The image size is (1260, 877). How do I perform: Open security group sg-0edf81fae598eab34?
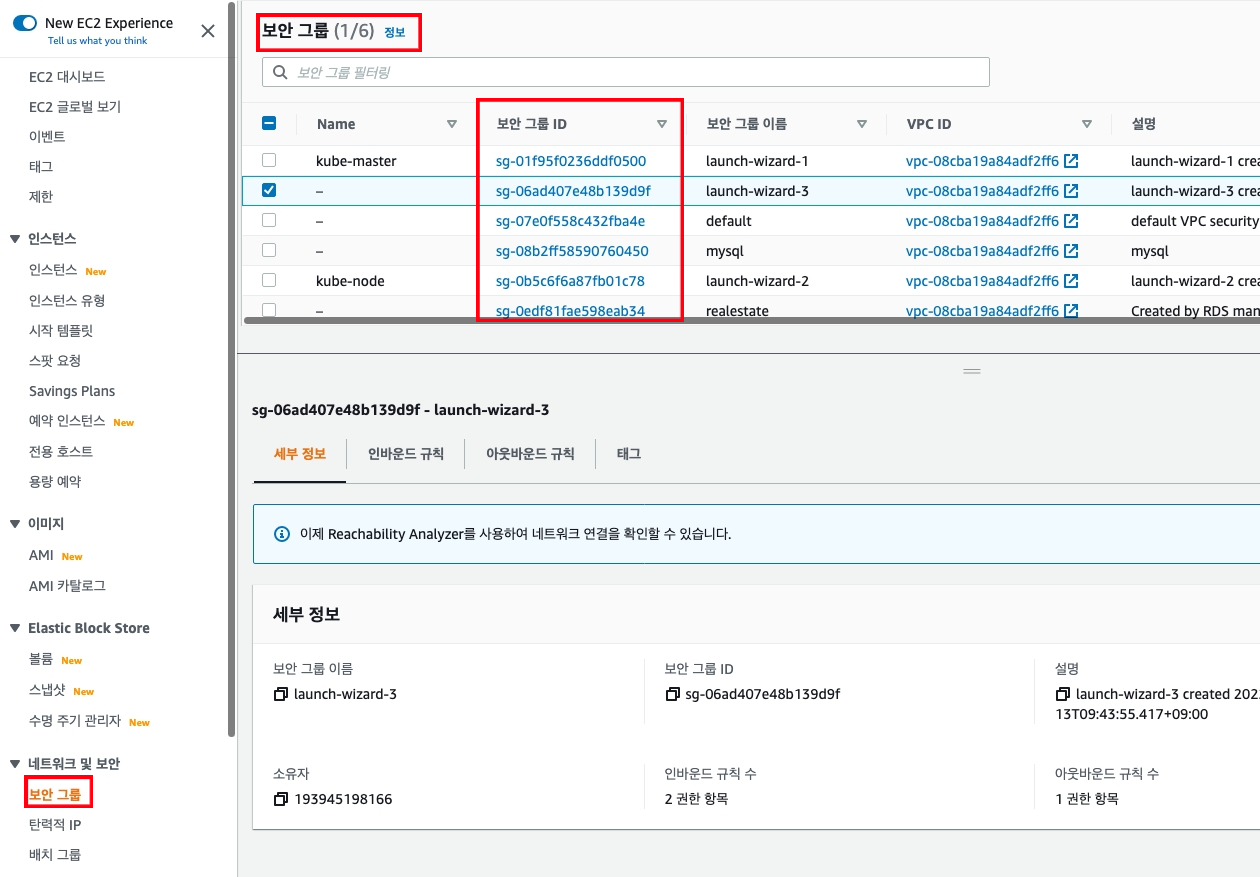570,311
